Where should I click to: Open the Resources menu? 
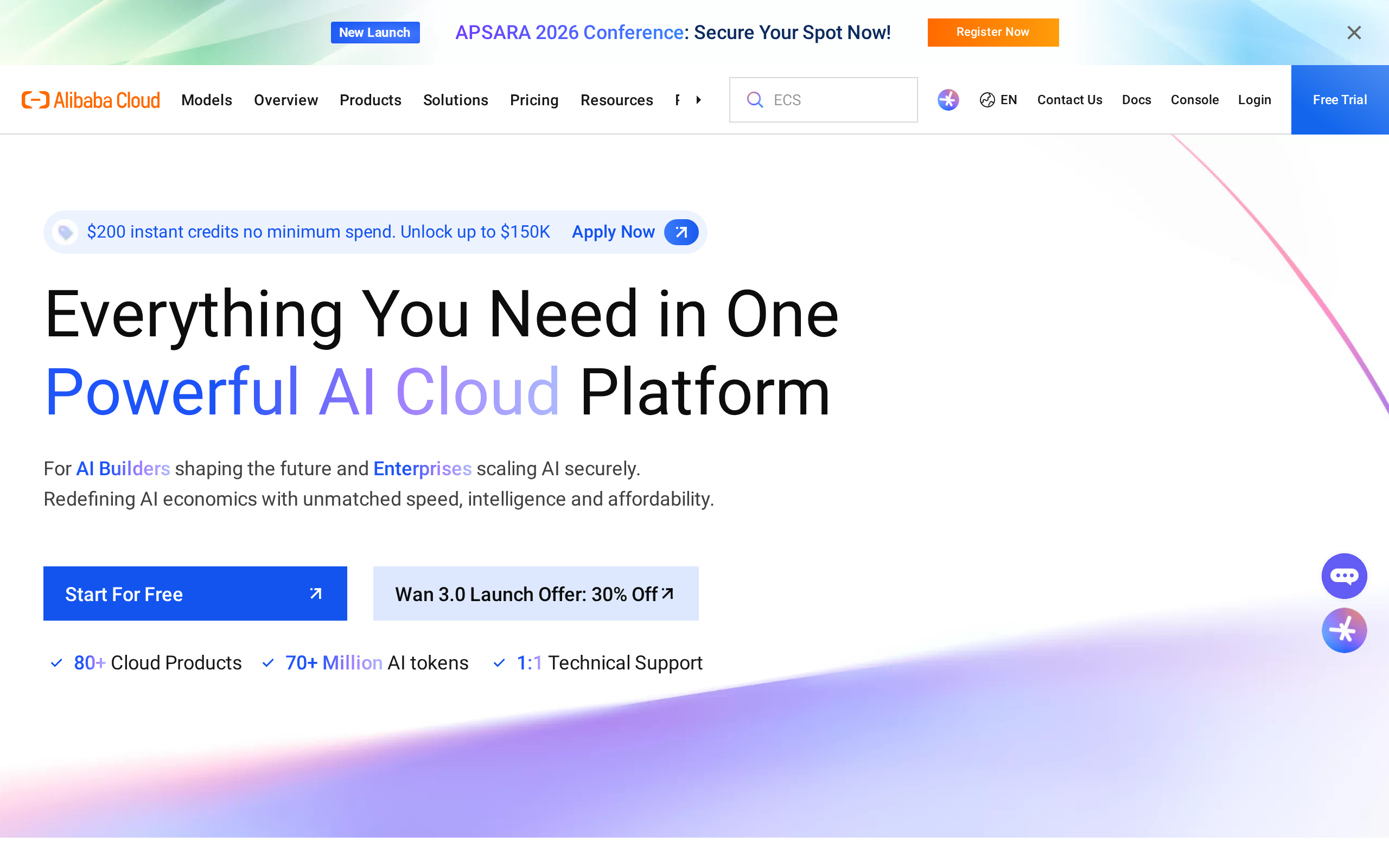616,100
